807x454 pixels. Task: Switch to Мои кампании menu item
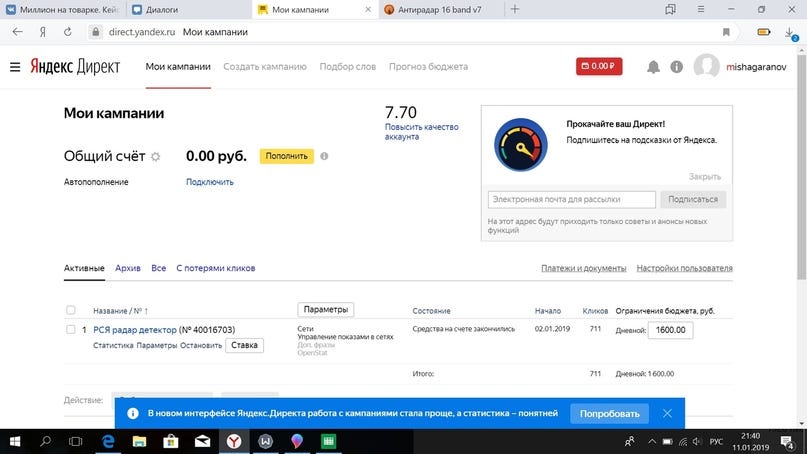tap(178, 66)
